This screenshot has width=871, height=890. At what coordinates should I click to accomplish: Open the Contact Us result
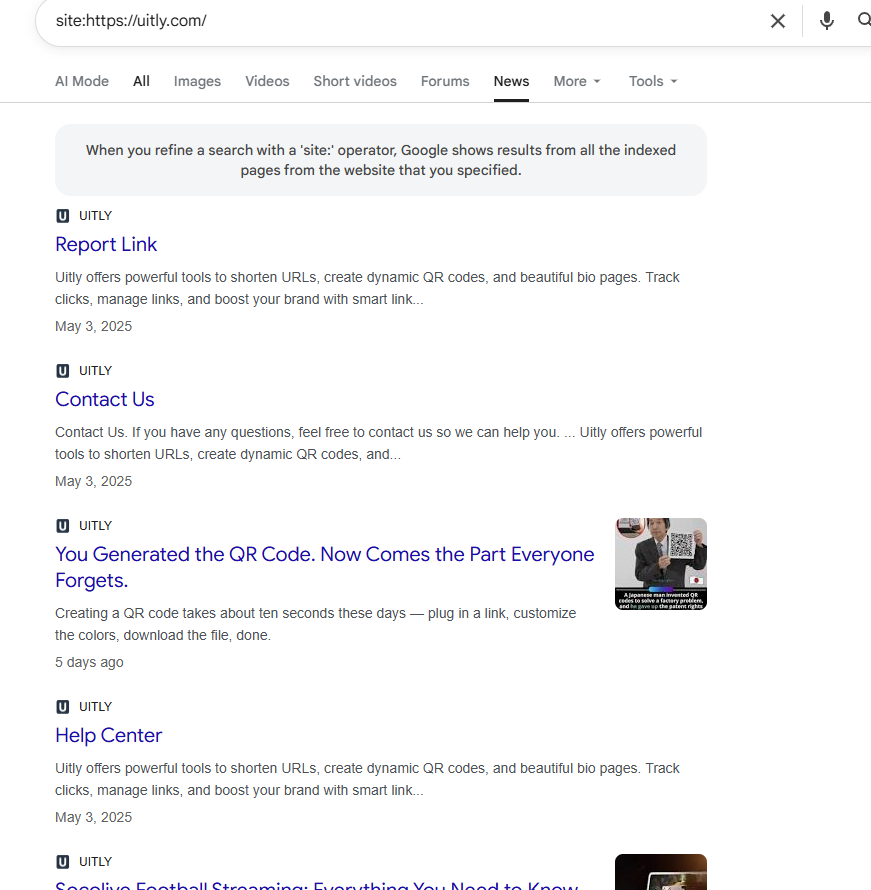pyautogui.click(x=104, y=399)
